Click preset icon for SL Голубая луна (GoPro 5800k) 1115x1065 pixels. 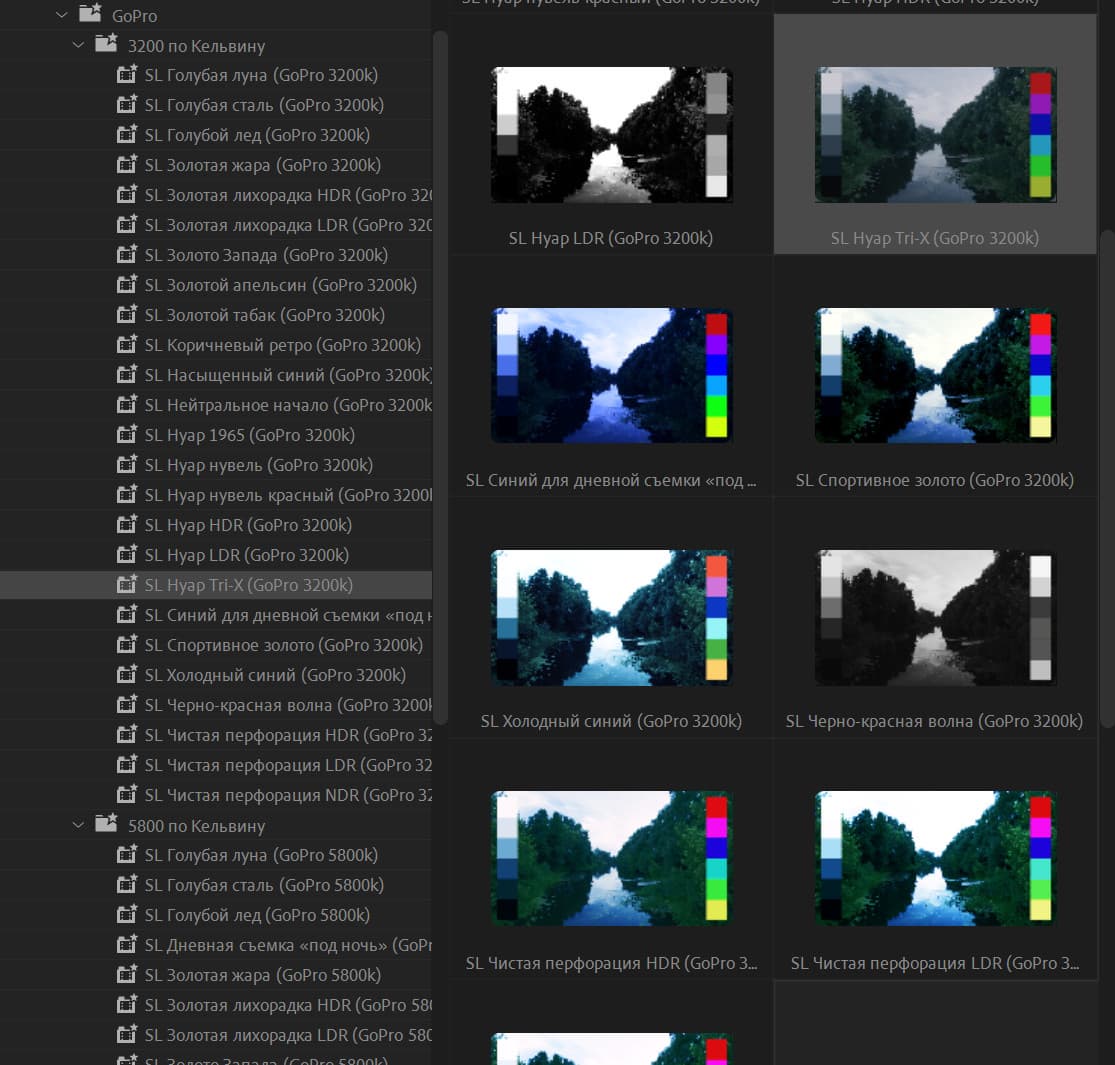coord(127,854)
